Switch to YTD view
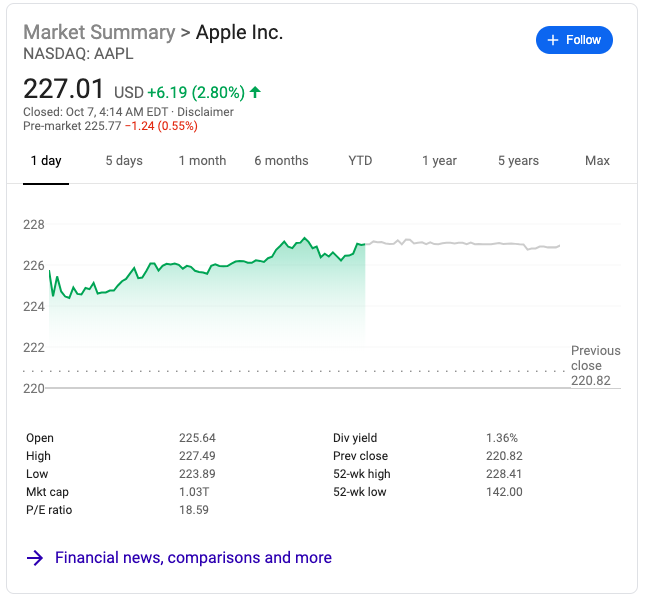Screen dimensions: 646x598 pyautogui.click(x=360, y=161)
